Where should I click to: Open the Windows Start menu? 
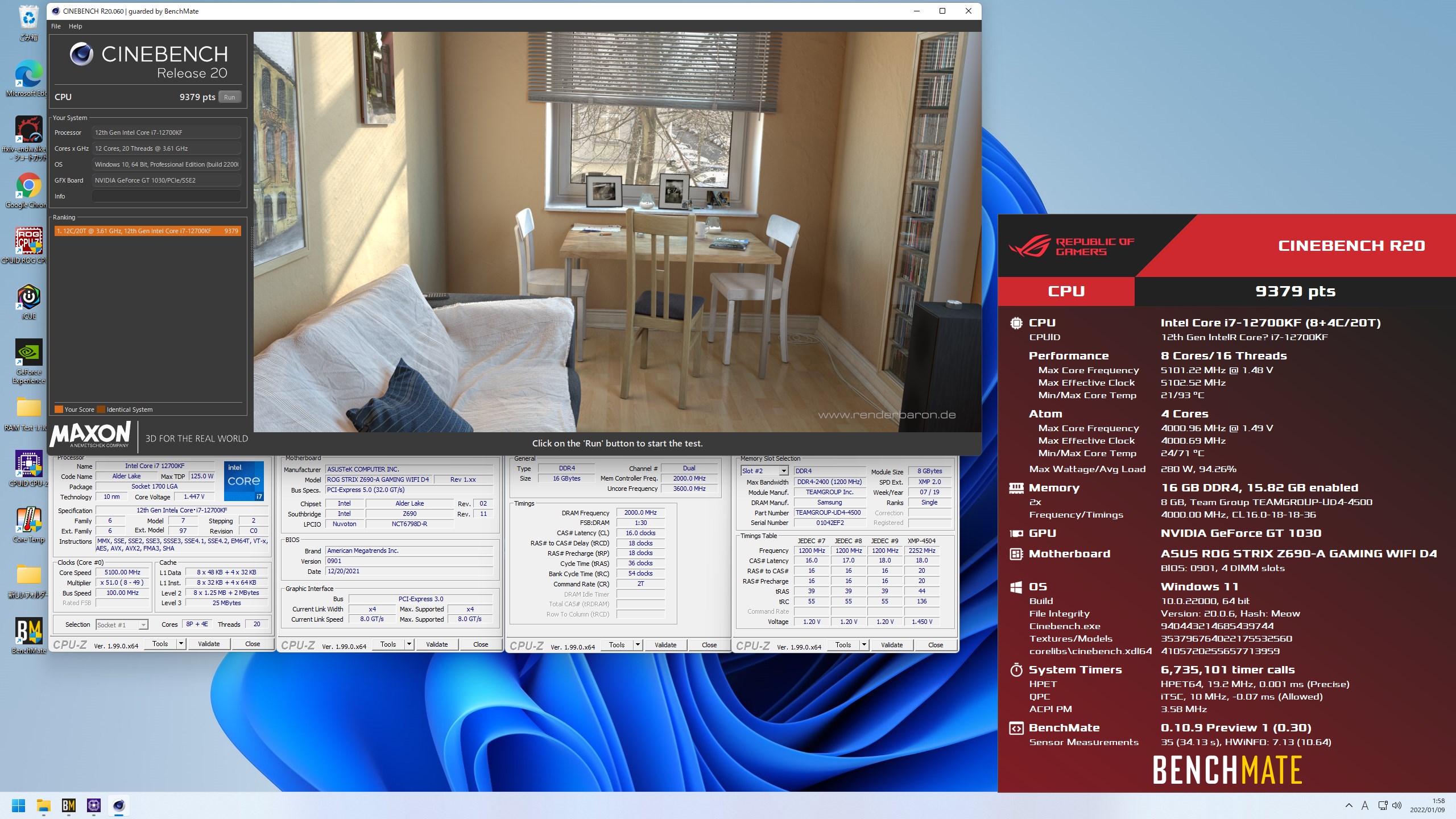18,805
